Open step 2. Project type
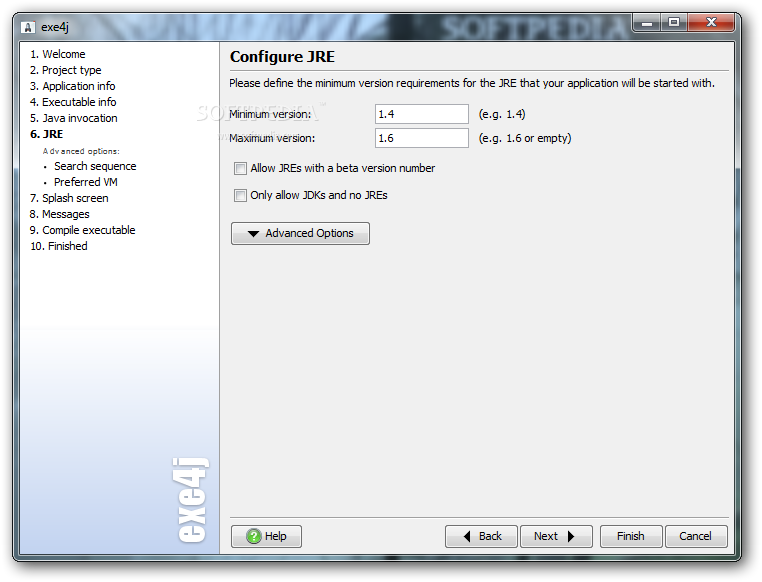Image resolution: width=762 pixels, height=582 pixels. tap(66, 70)
